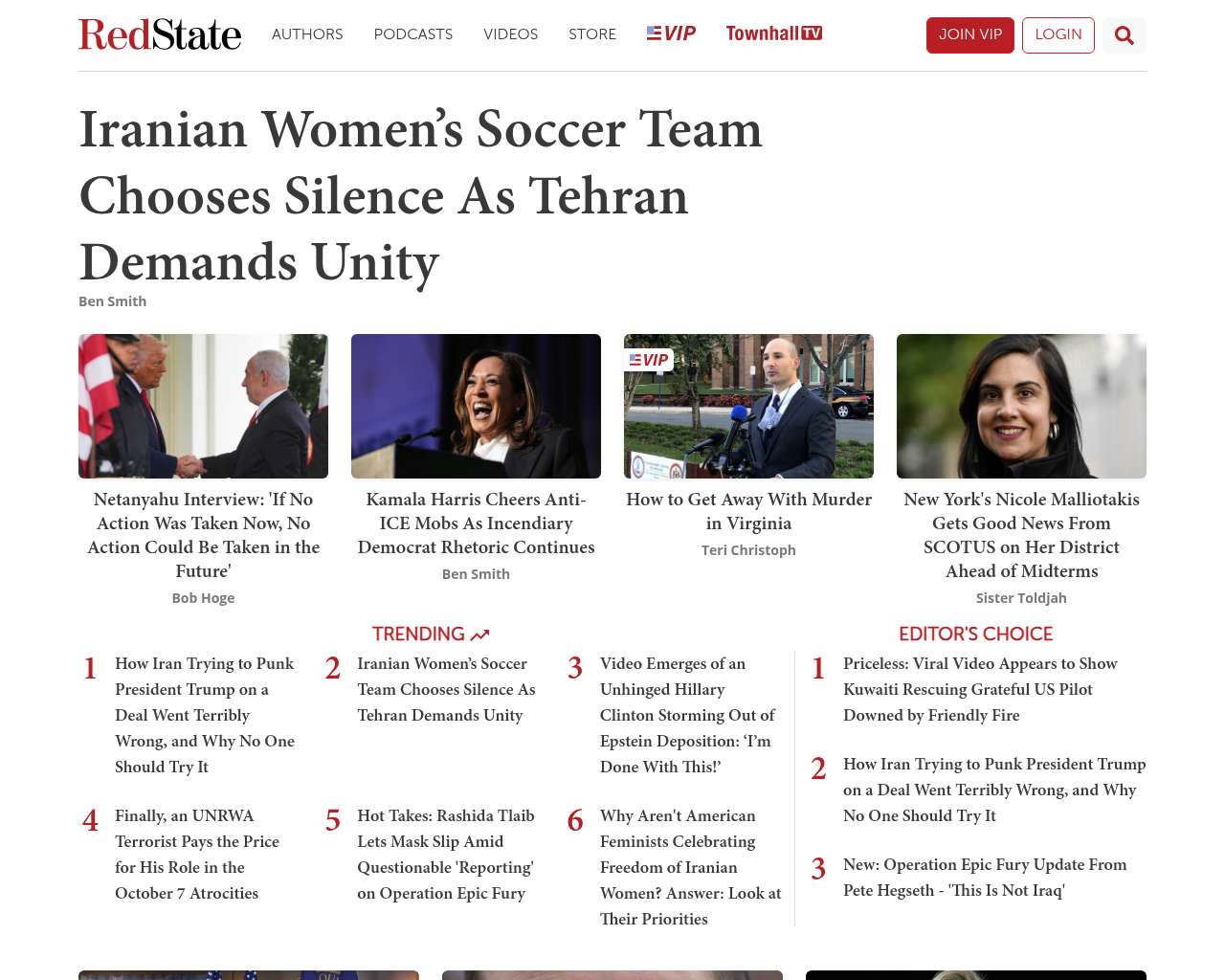Open Editor's Choice Kuwaiti rescuing pilot story
The width and height of the screenshot is (1225, 980).
(x=979, y=689)
